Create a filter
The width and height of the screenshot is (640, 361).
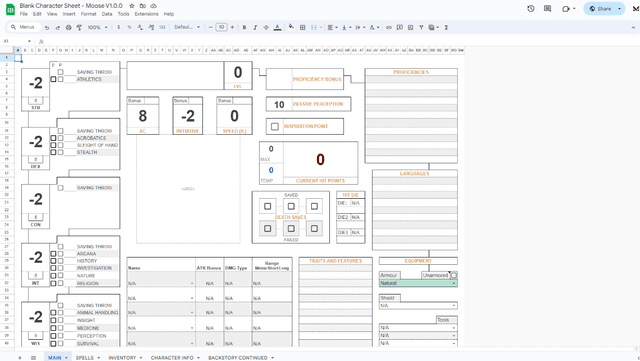point(421,27)
